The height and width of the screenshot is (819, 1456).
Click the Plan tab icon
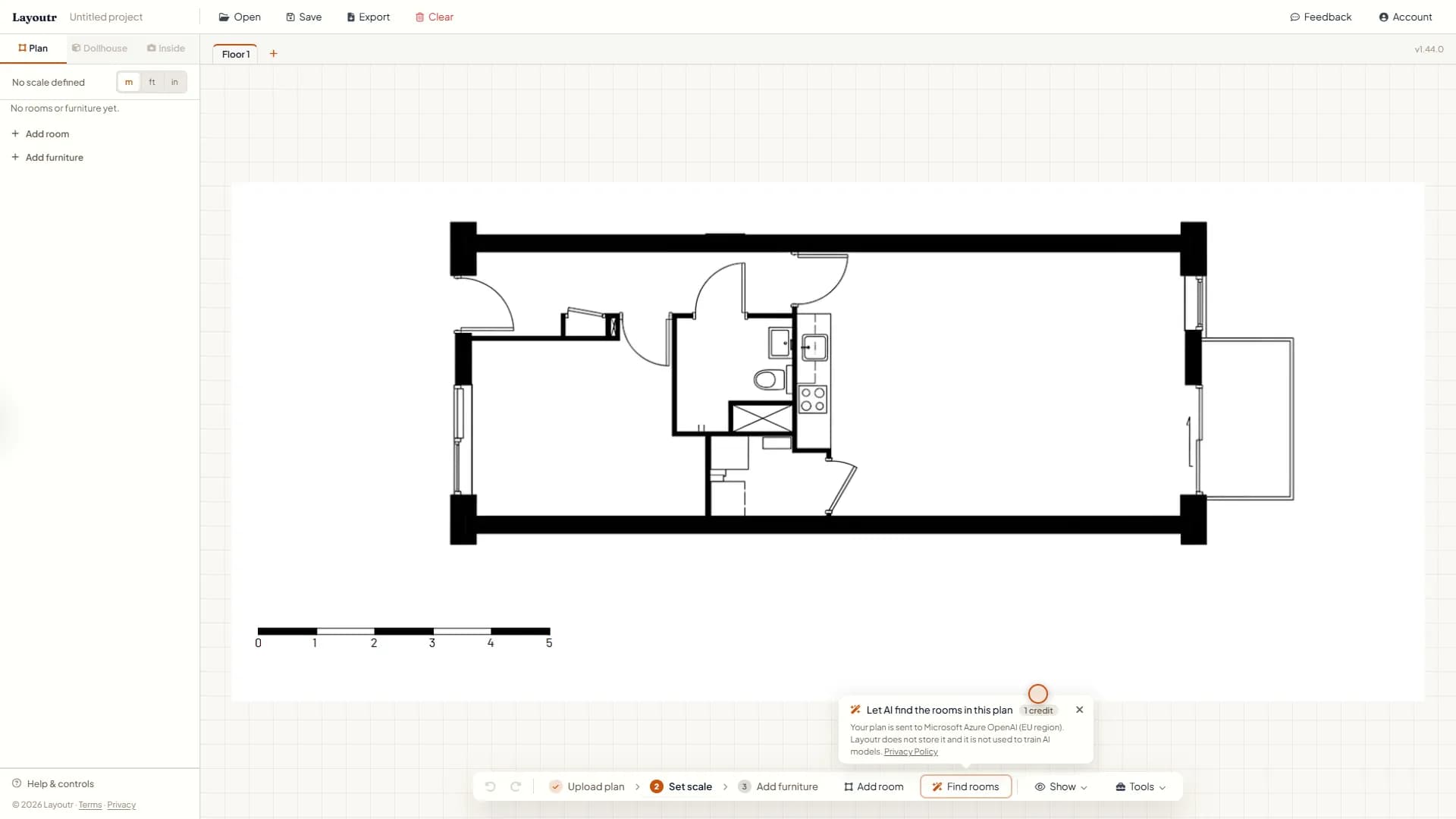click(x=22, y=48)
